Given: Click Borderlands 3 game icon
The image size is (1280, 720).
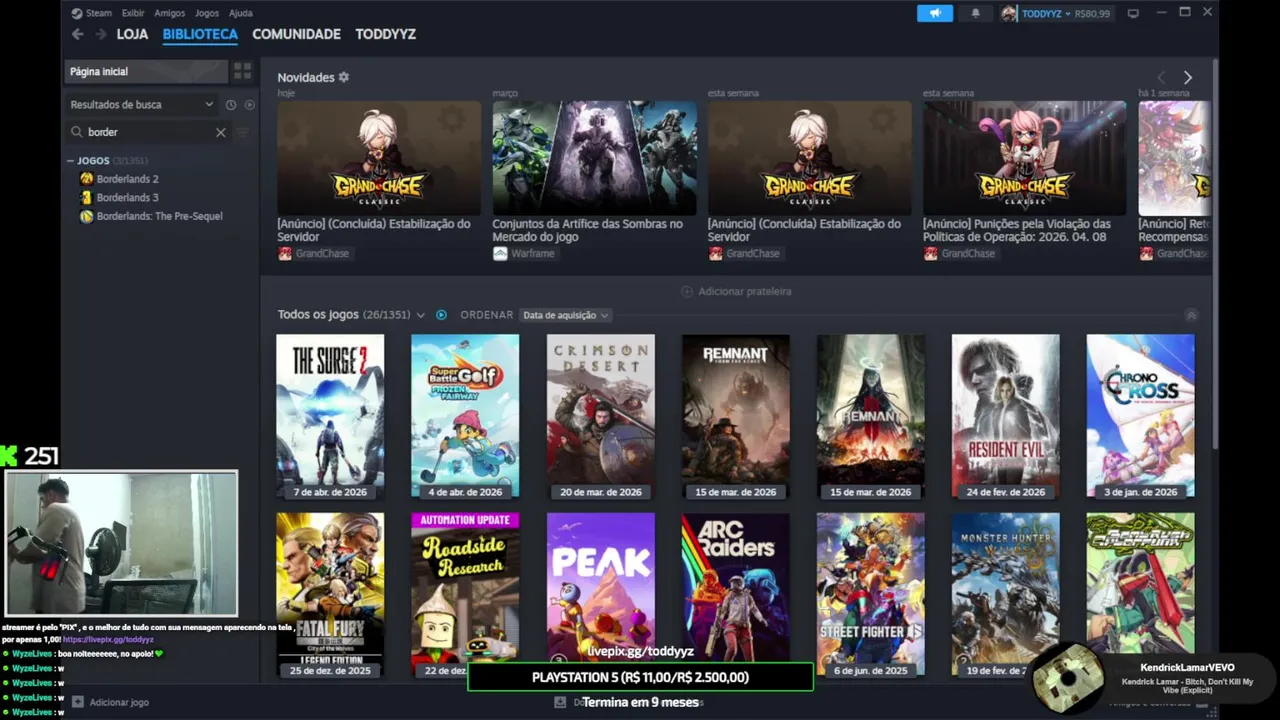Looking at the screenshot, I should [x=87, y=197].
